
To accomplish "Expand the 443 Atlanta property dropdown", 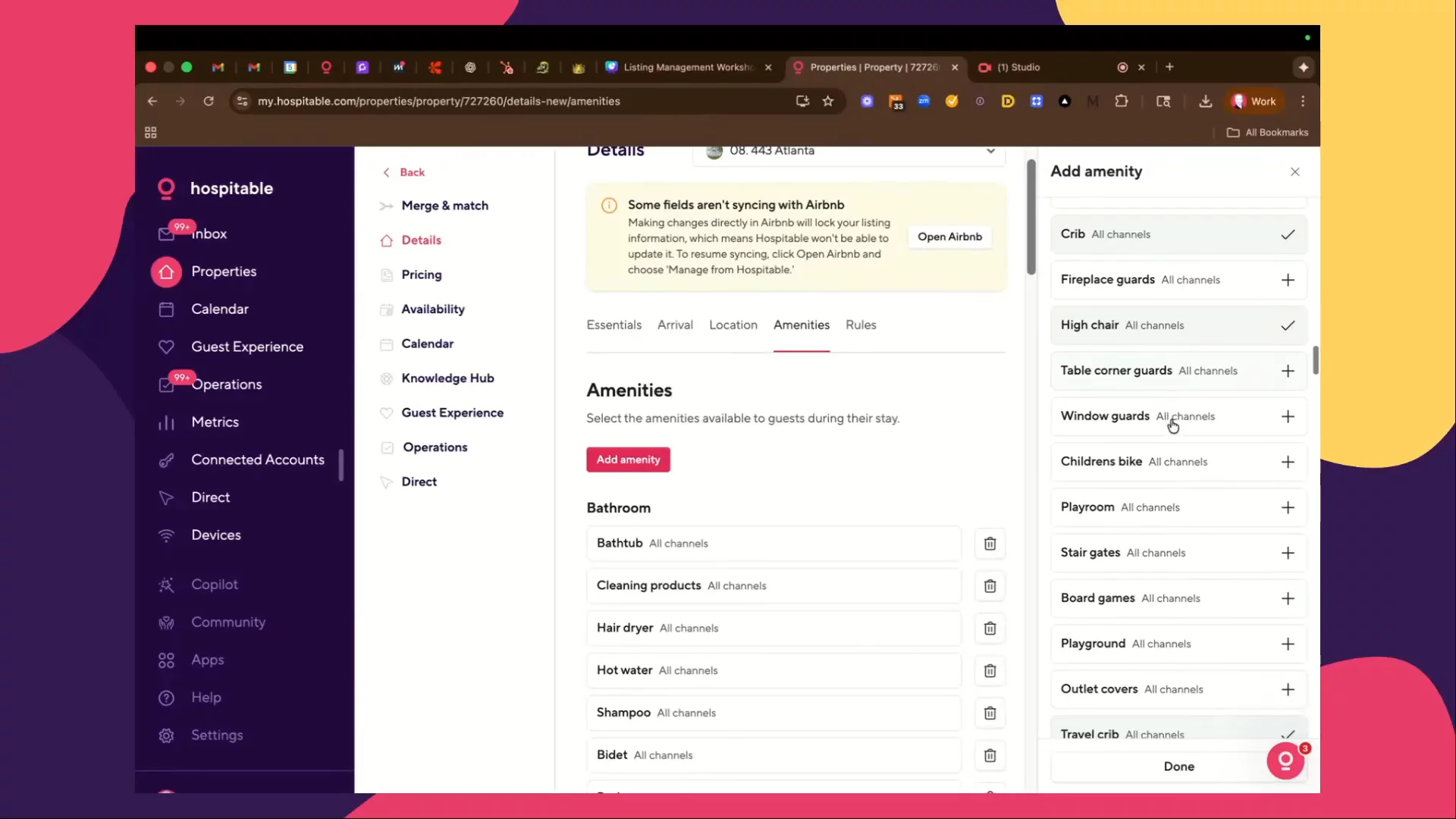I will click(990, 151).
